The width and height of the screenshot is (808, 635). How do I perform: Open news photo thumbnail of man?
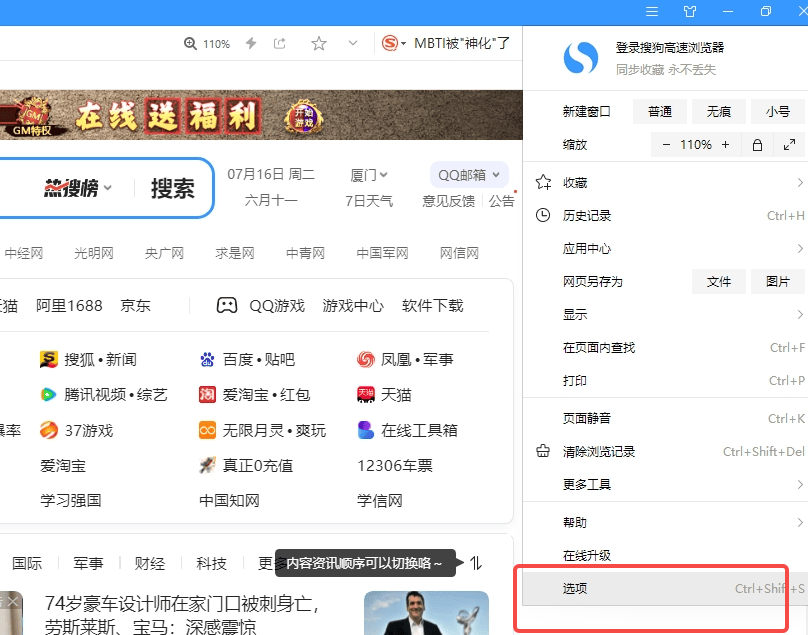coord(426,613)
